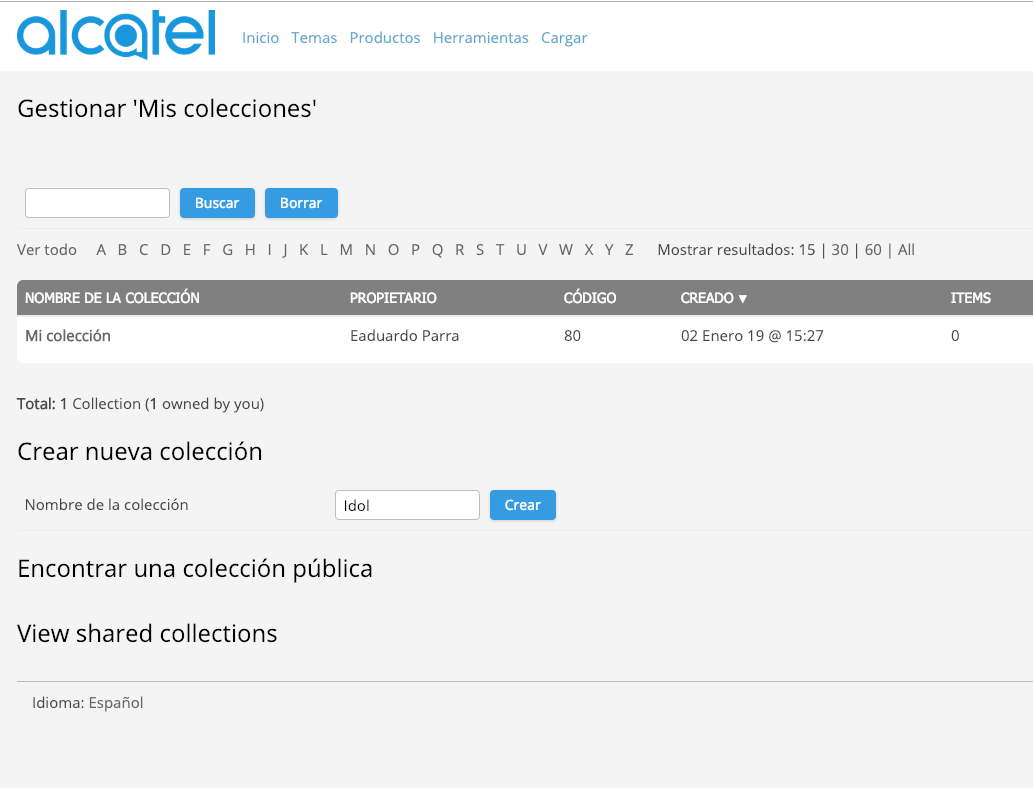Show 30 results per page

click(840, 250)
